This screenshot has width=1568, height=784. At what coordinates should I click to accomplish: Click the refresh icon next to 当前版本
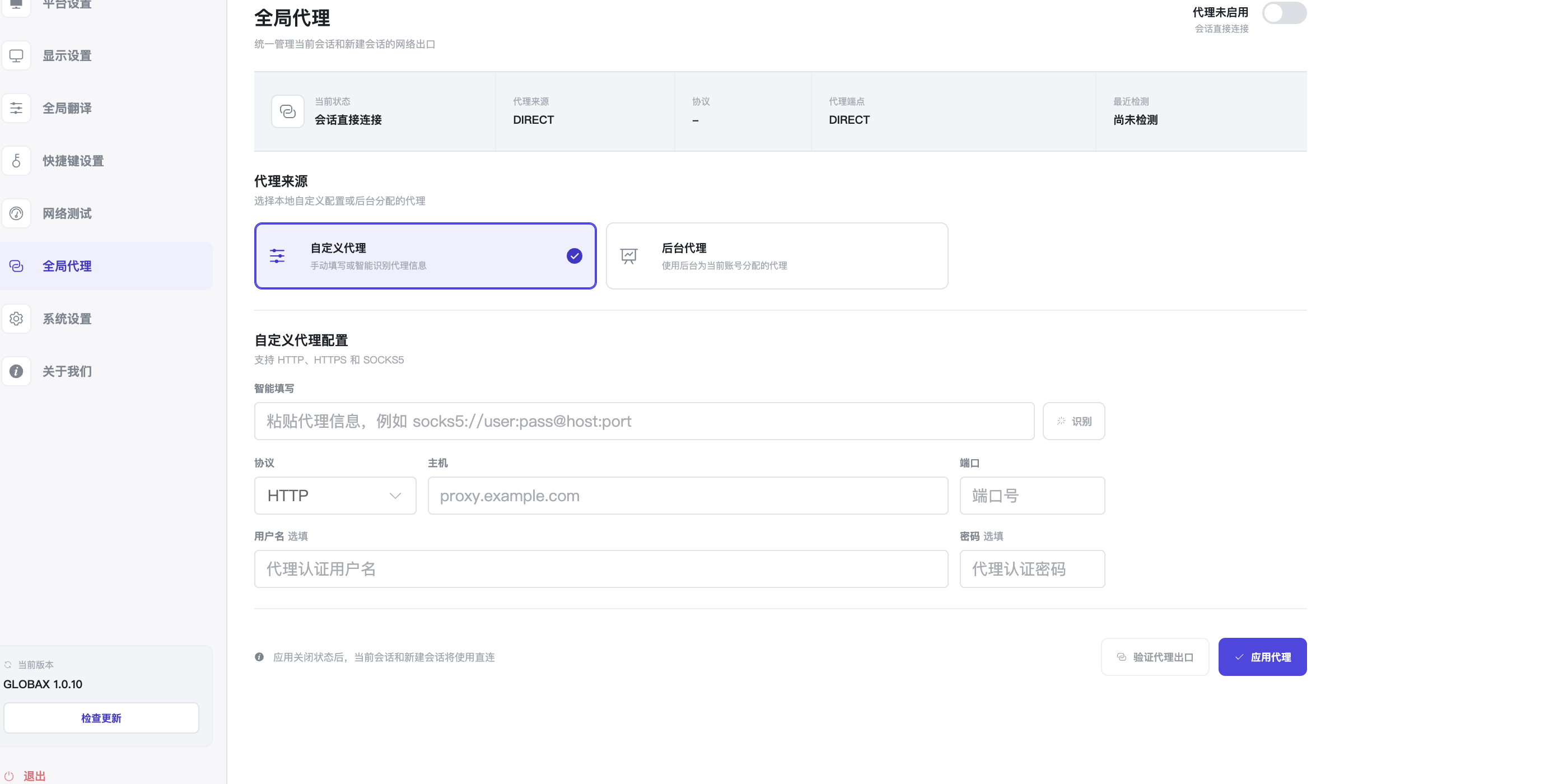(8, 665)
